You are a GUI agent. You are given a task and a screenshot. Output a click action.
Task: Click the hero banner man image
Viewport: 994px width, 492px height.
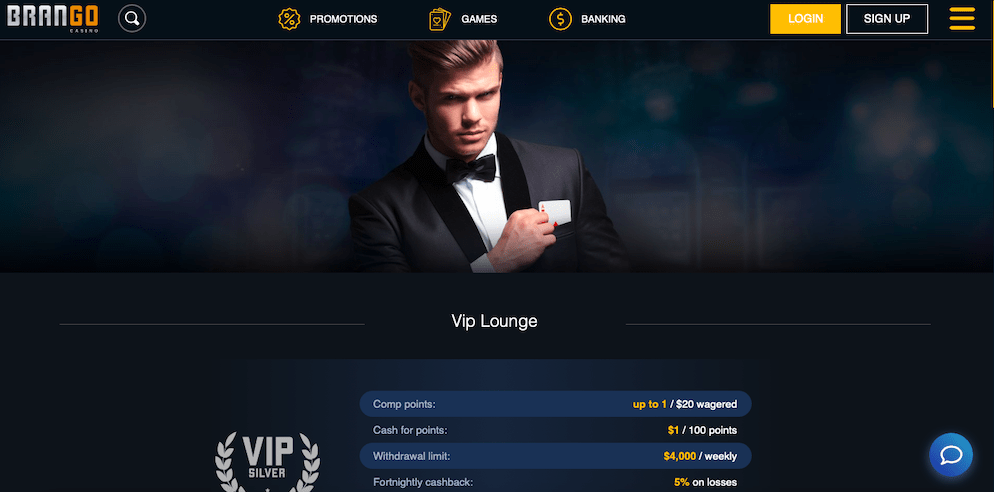coord(488,157)
